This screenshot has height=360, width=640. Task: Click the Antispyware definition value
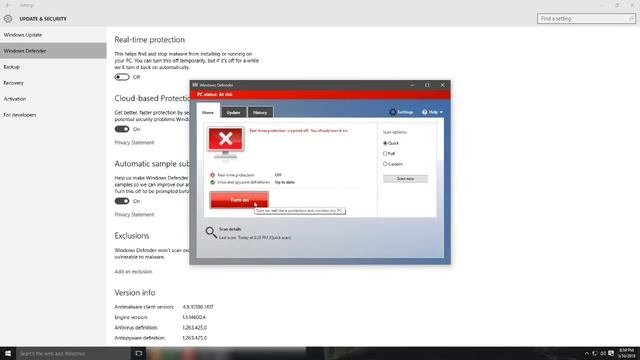[x=195, y=338]
